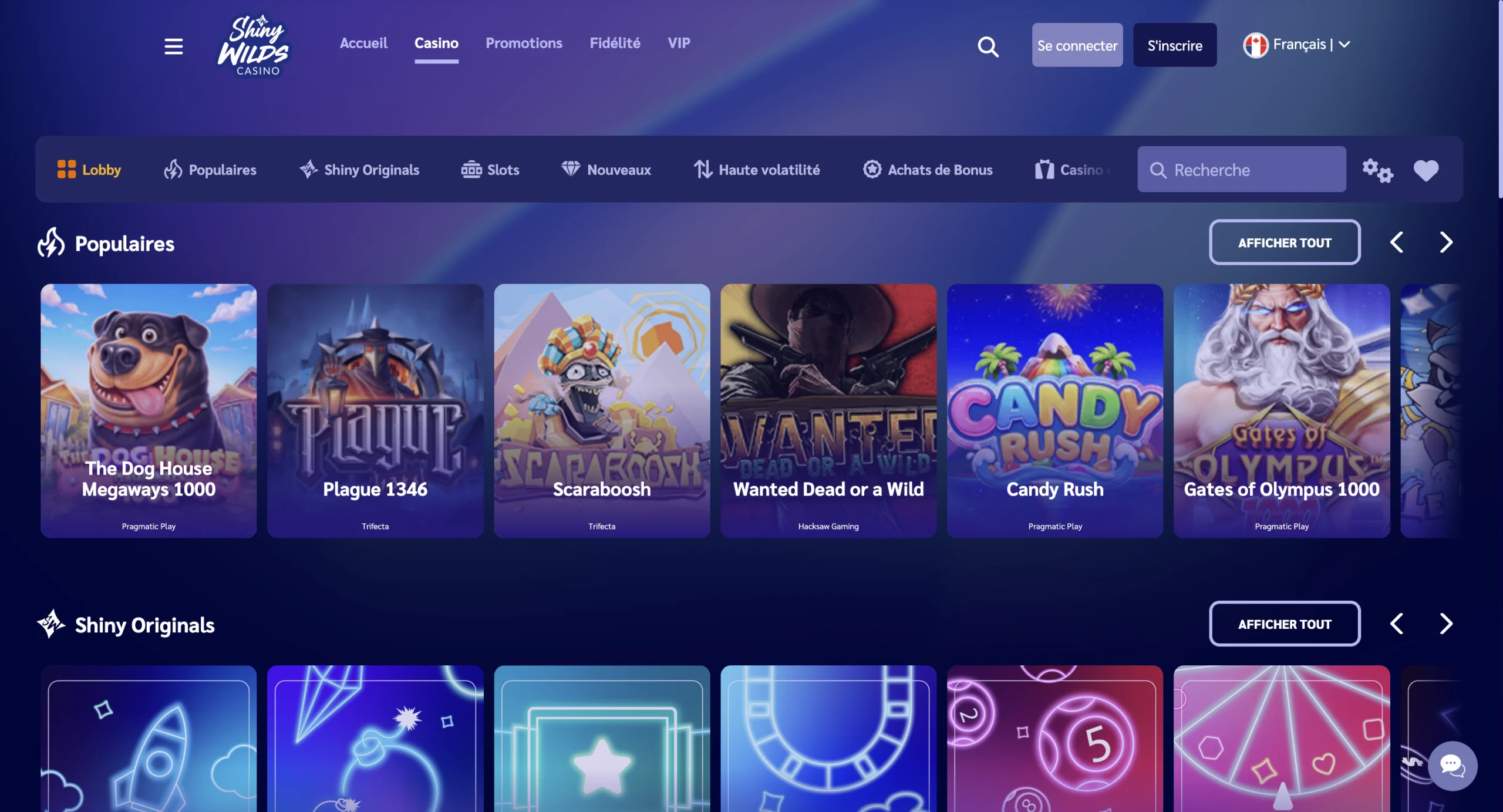The width and height of the screenshot is (1503, 812).
Task: Open the Scaraboosh game
Action: (602, 410)
